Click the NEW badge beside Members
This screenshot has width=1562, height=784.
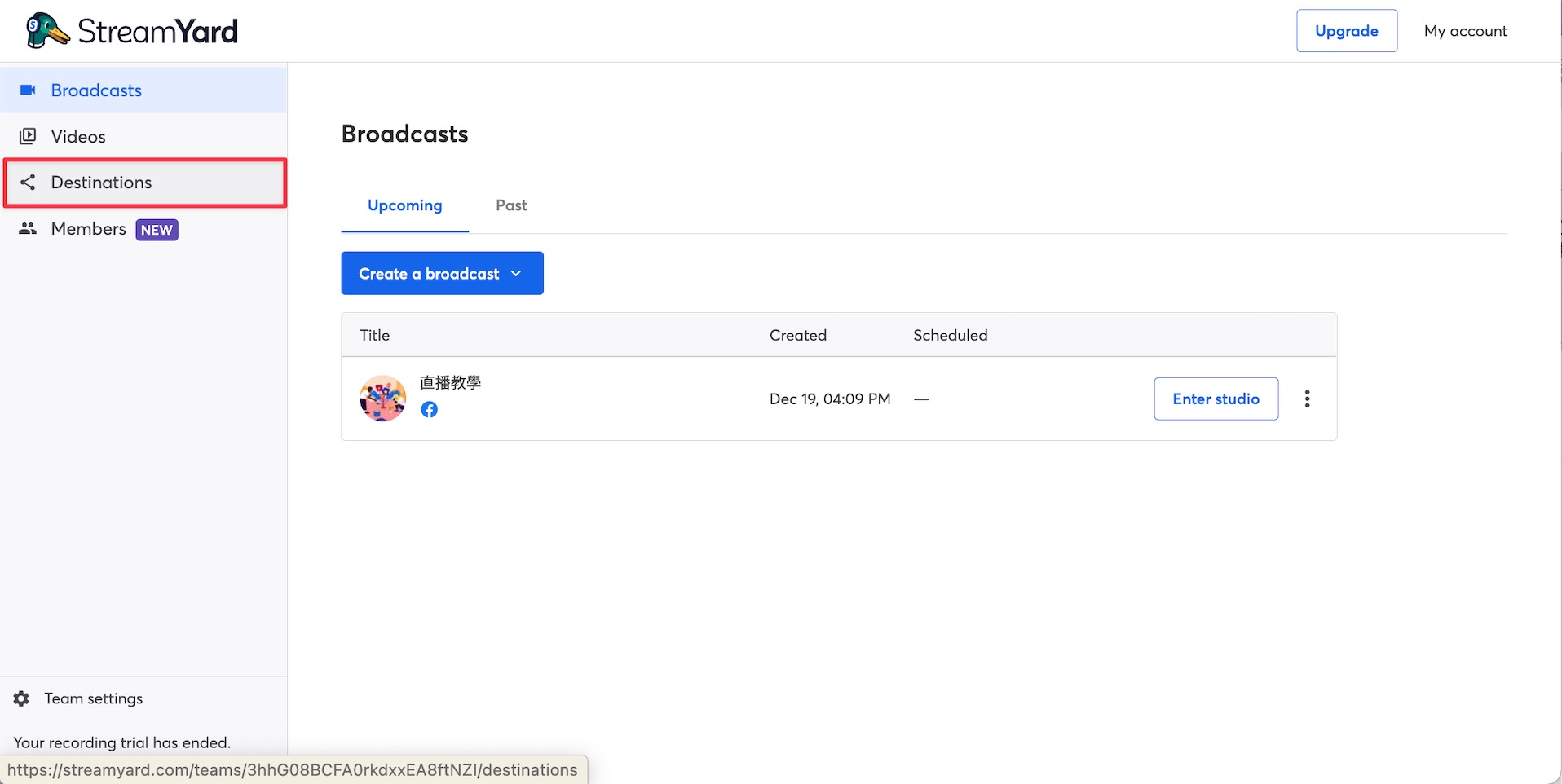click(157, 230)
